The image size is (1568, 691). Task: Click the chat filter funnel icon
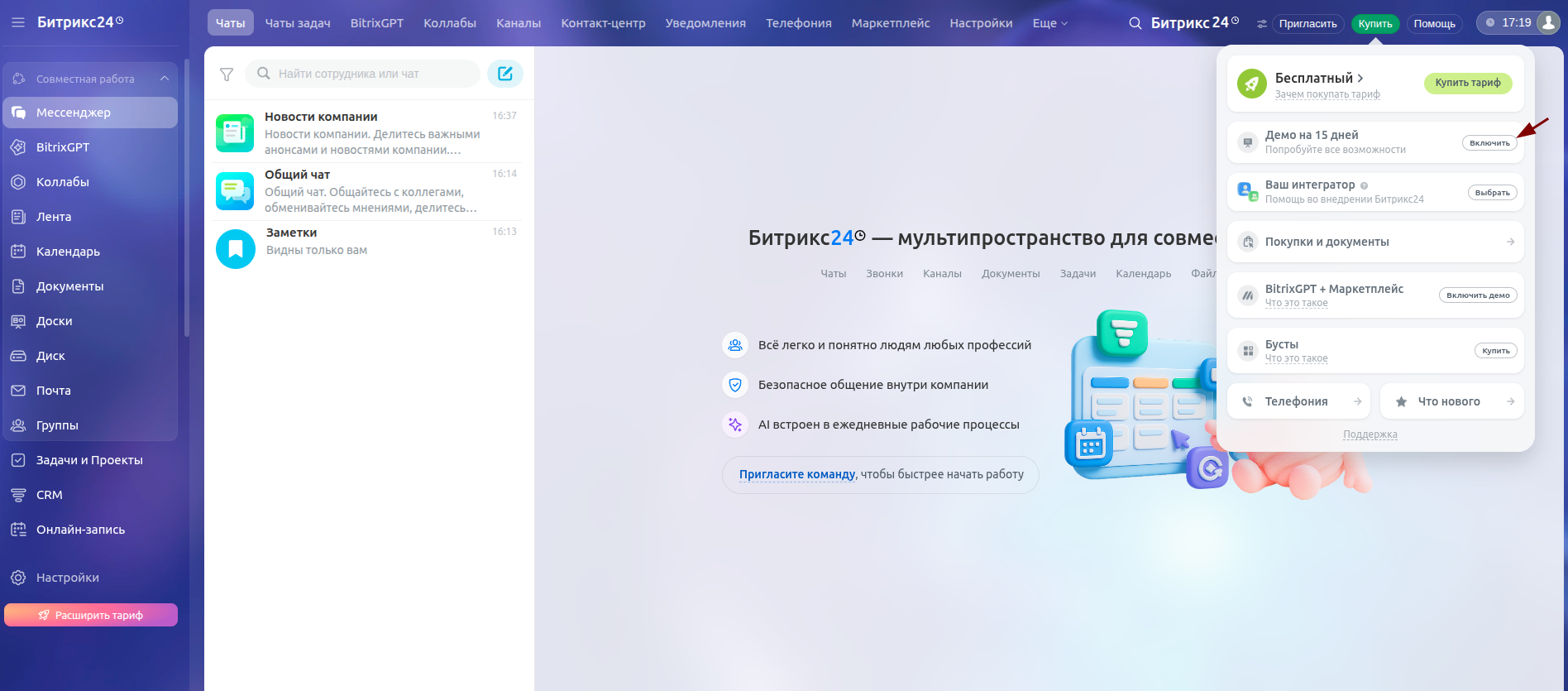point(227,74)
